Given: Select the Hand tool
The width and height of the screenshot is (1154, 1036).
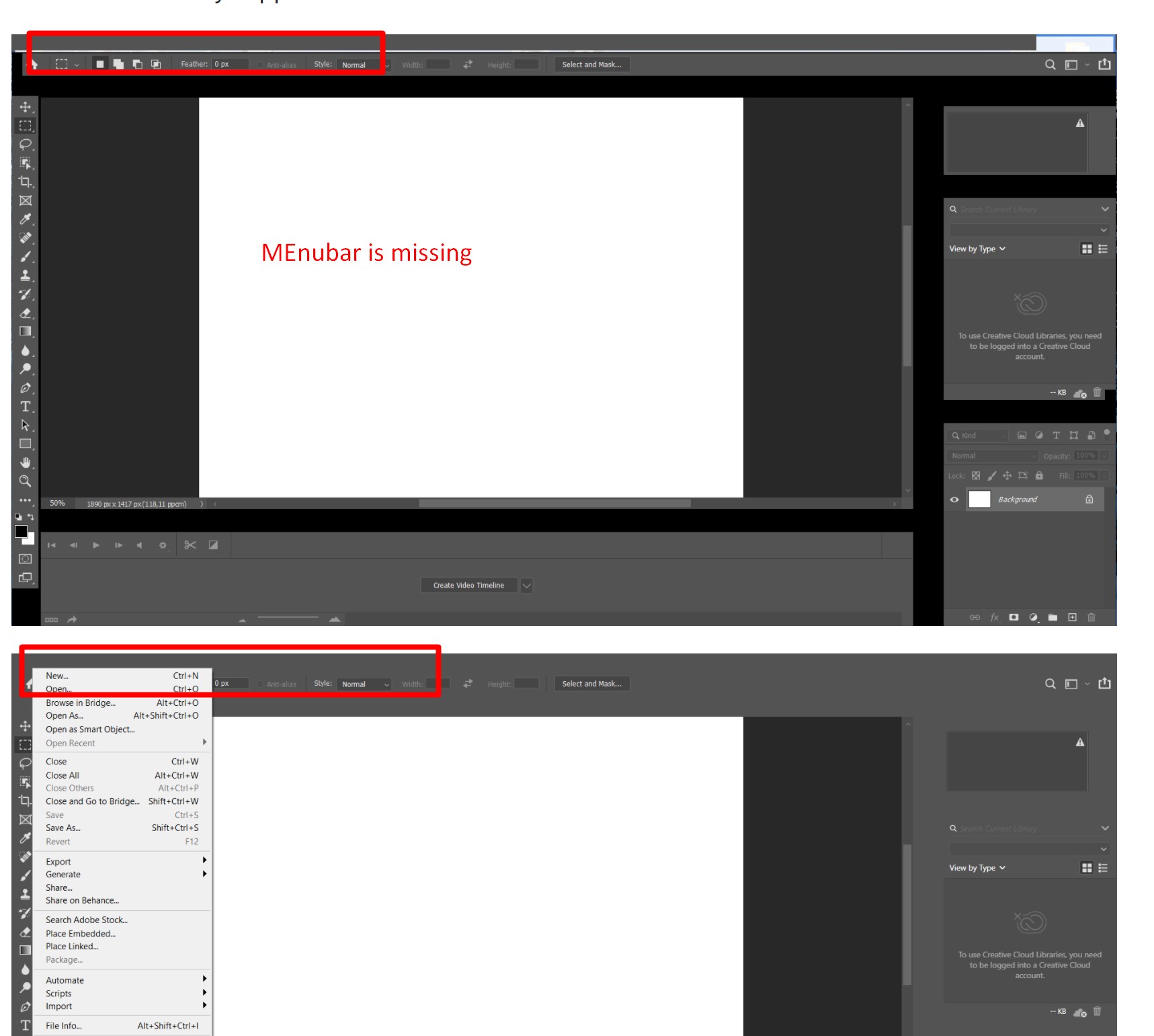Looking at the screenshot, I should tap(25, 463).
